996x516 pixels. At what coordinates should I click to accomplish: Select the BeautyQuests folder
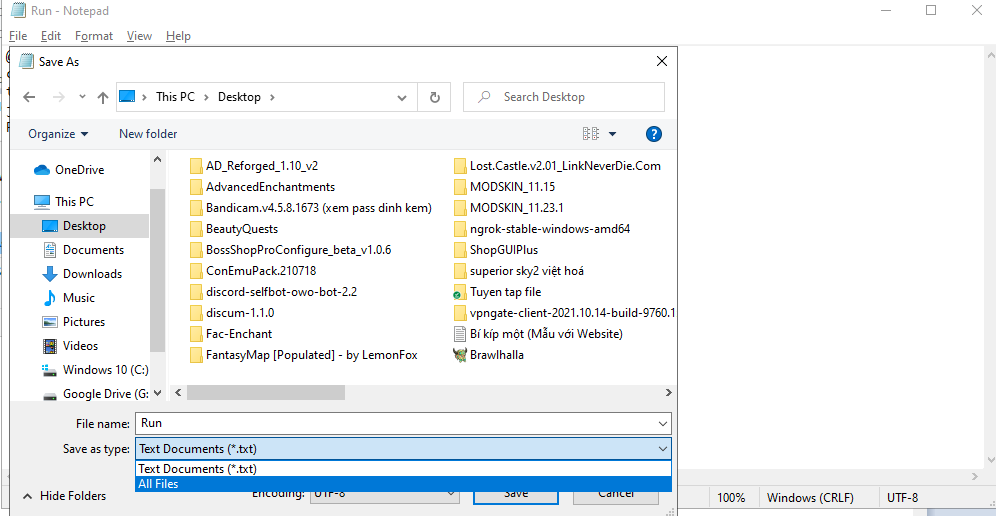coord(234,229)
